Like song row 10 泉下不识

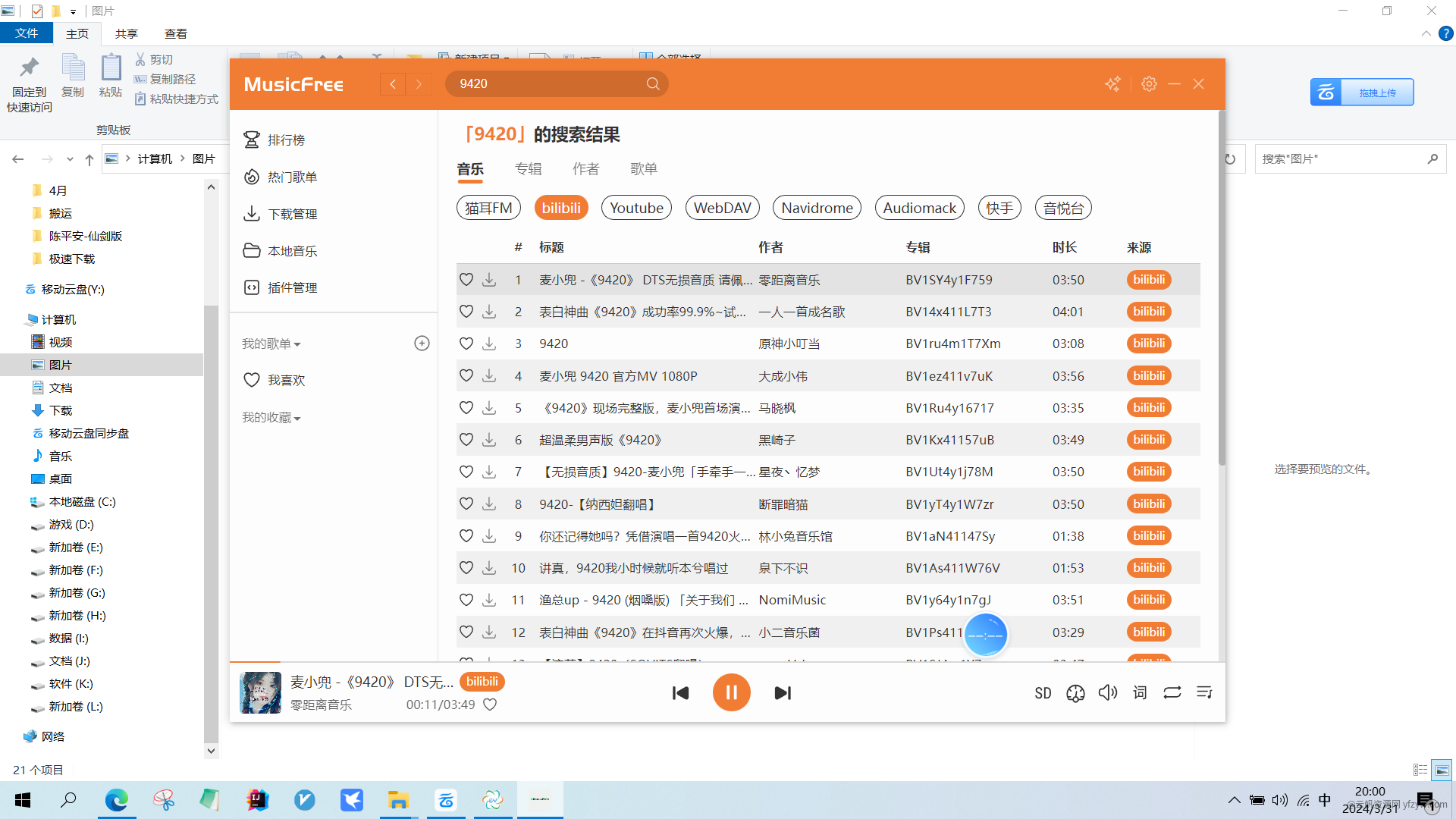pyautogui.click(x=466, y=568)
